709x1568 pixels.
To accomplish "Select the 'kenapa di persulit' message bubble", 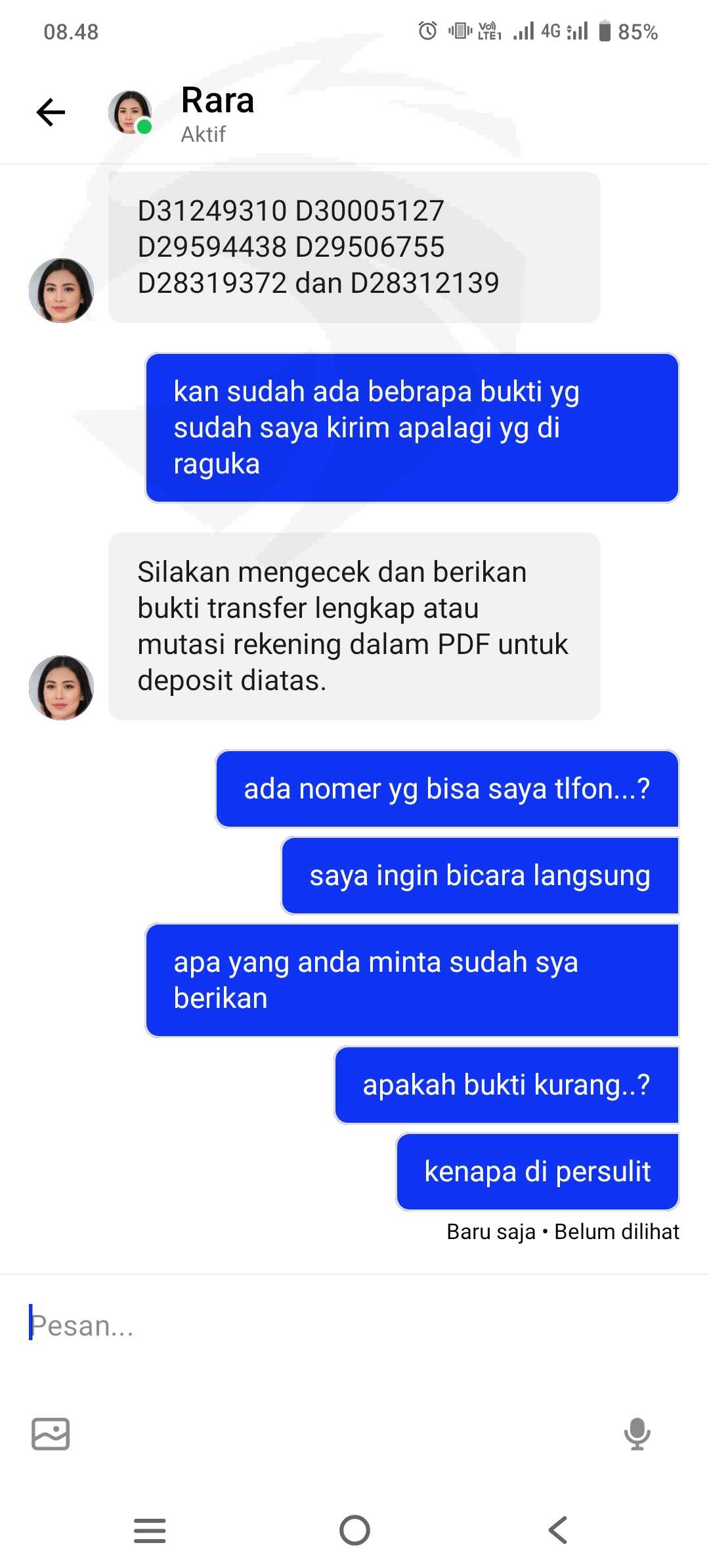I will (538, 1171).
